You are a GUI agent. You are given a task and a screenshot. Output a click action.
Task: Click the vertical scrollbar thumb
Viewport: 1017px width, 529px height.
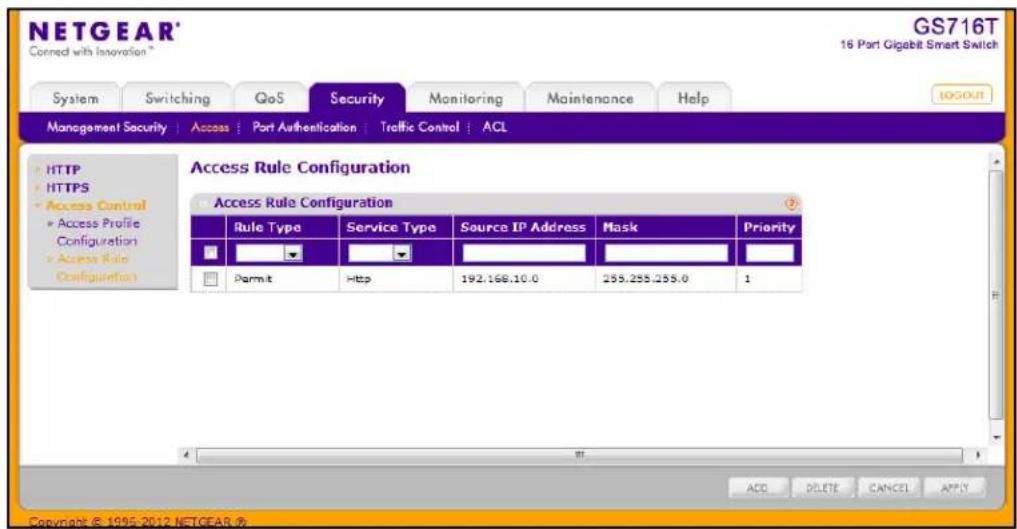click(x=996, y=295)
